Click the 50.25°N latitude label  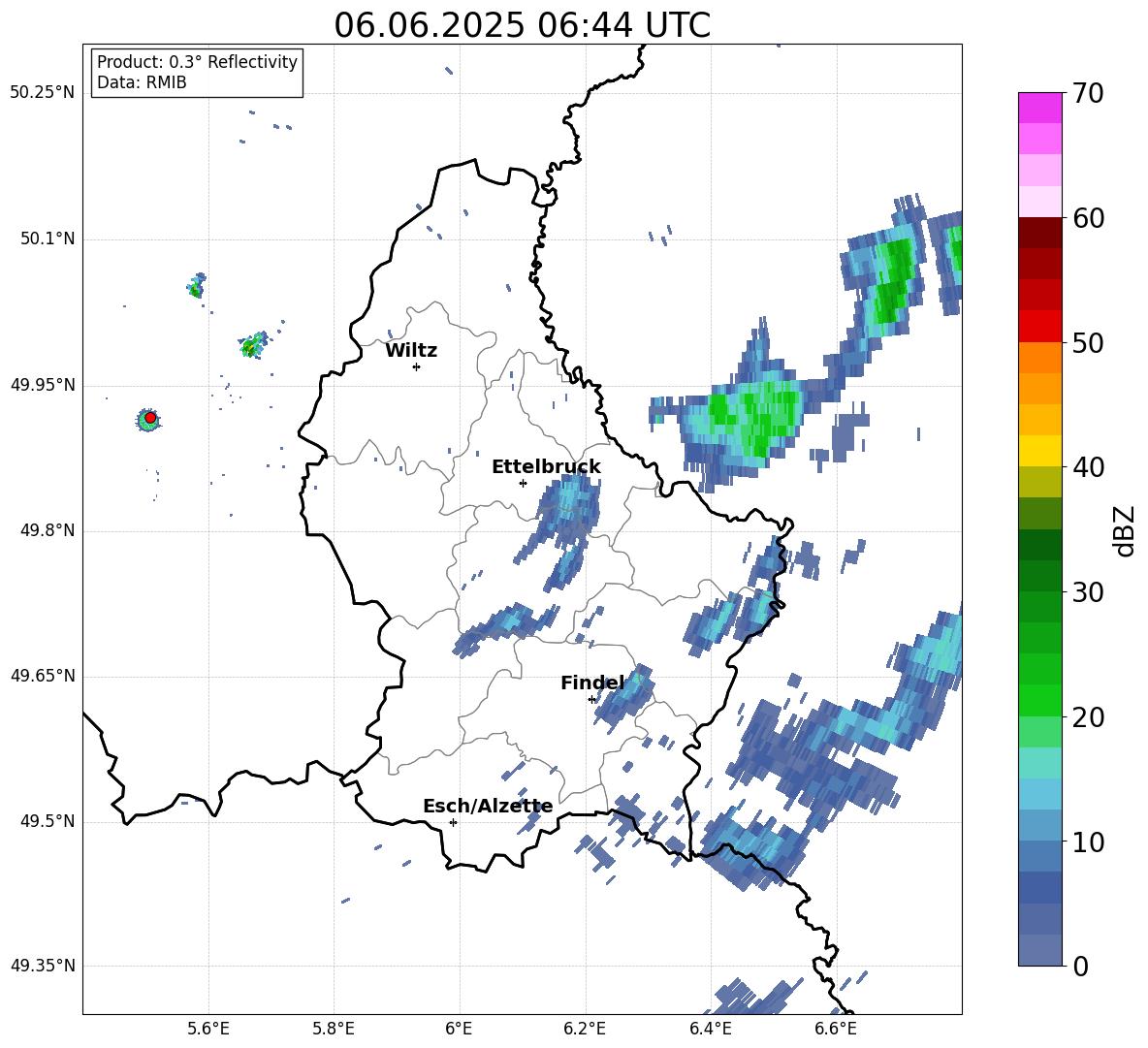tap(42, 94)
